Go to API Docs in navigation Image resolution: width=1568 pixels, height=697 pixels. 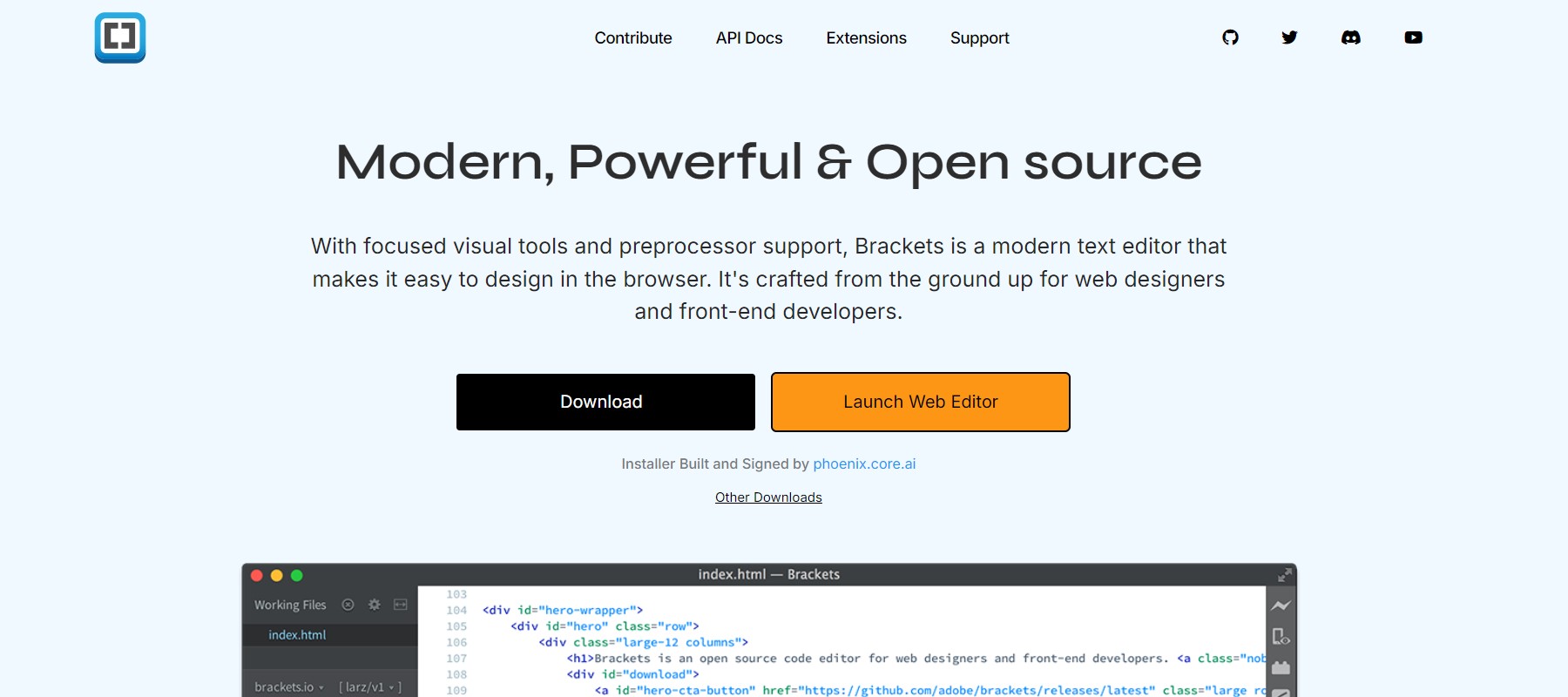pyautogui.click(x=748, y=38)
